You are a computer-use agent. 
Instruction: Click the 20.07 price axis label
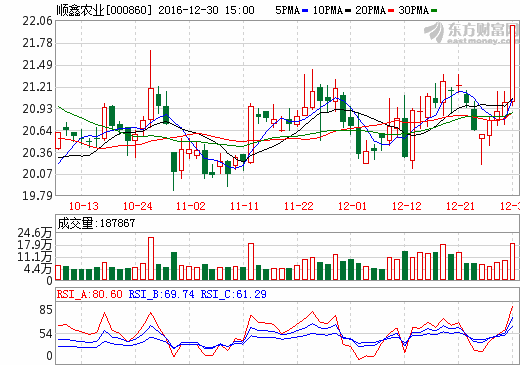coord(38,173)
